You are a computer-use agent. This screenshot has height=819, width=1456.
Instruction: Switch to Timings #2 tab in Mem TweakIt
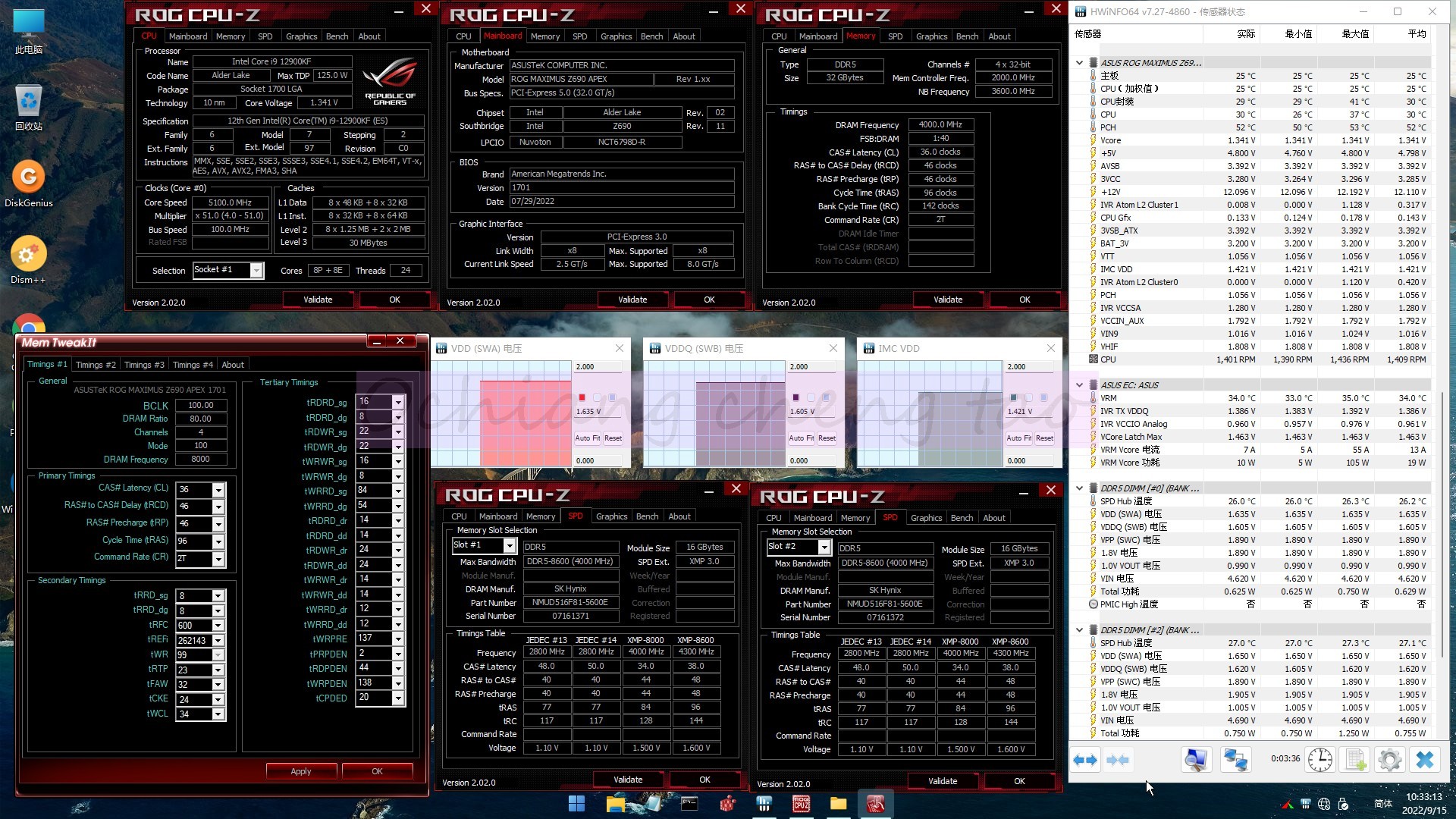point(96,365)
